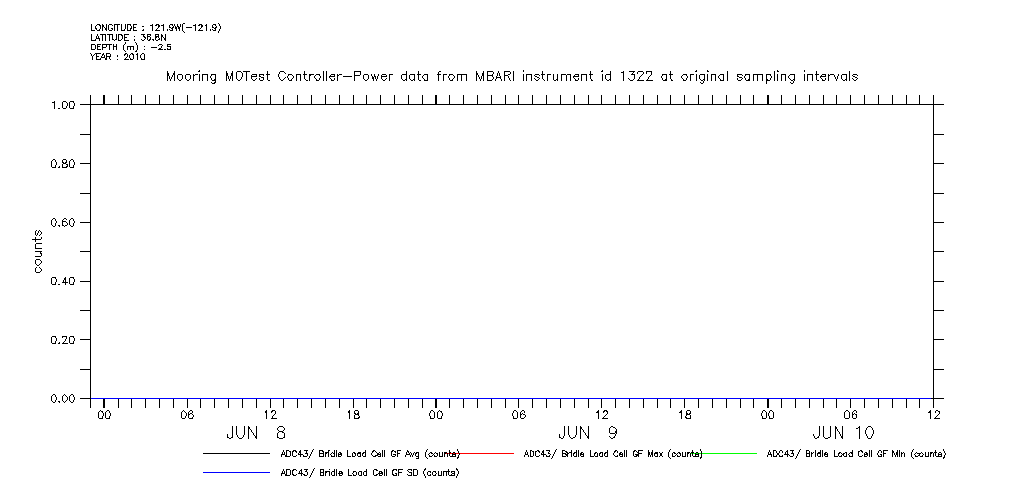Viewport: 1009px width, 504px height.
Task: Click the JUN 9 date label
Action: coord(588,433)
